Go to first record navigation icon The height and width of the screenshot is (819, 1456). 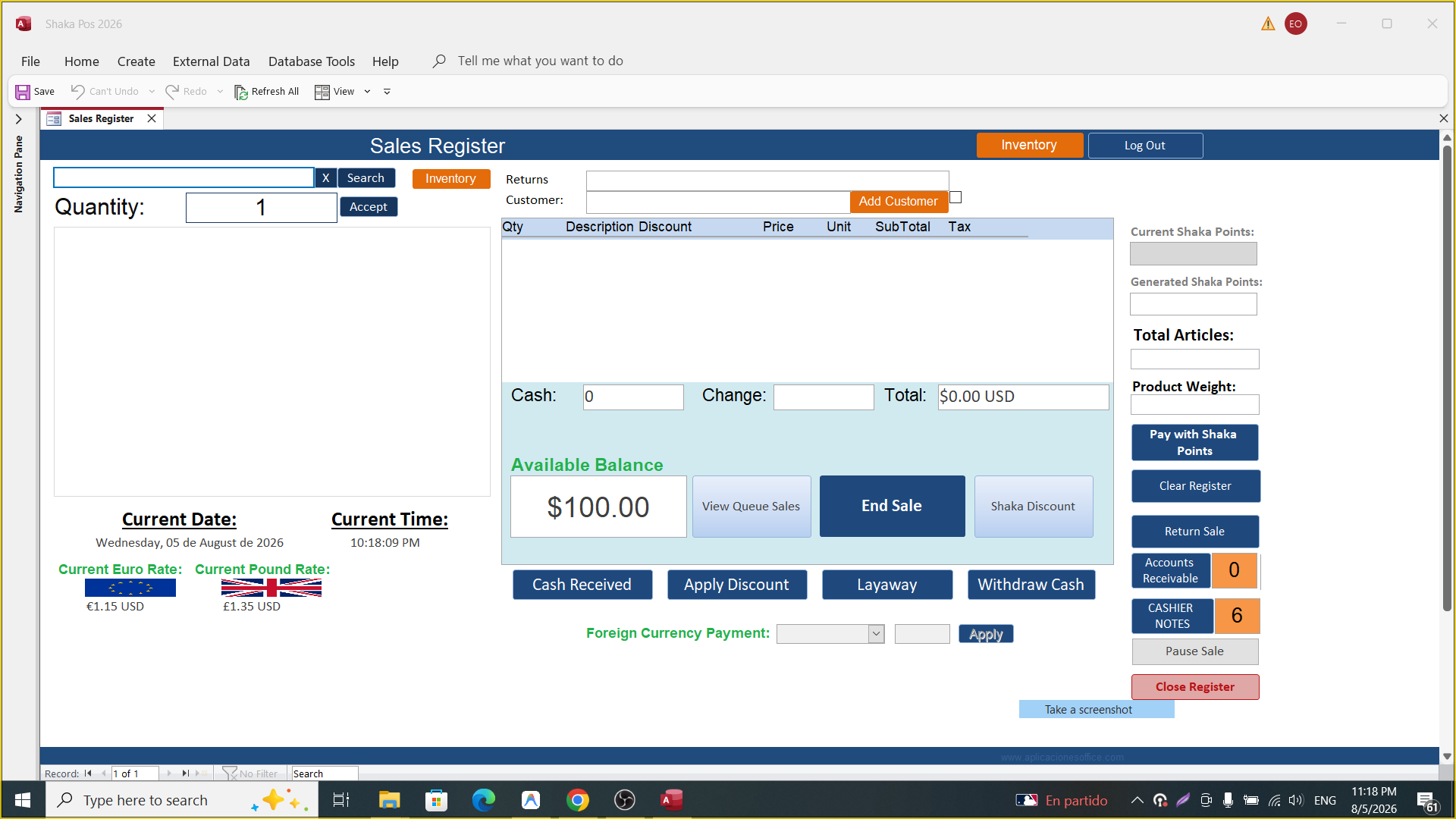[x=88, y=773]
